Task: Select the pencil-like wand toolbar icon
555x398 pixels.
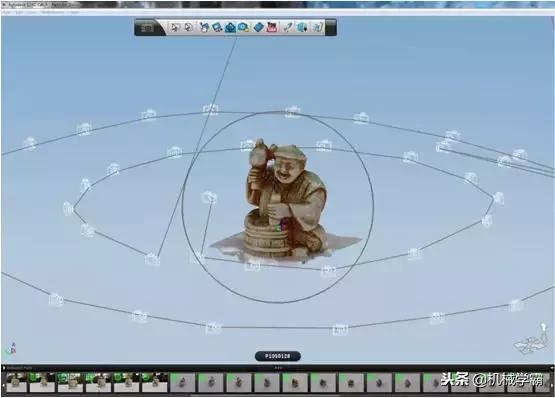Action: click(288, 27)
